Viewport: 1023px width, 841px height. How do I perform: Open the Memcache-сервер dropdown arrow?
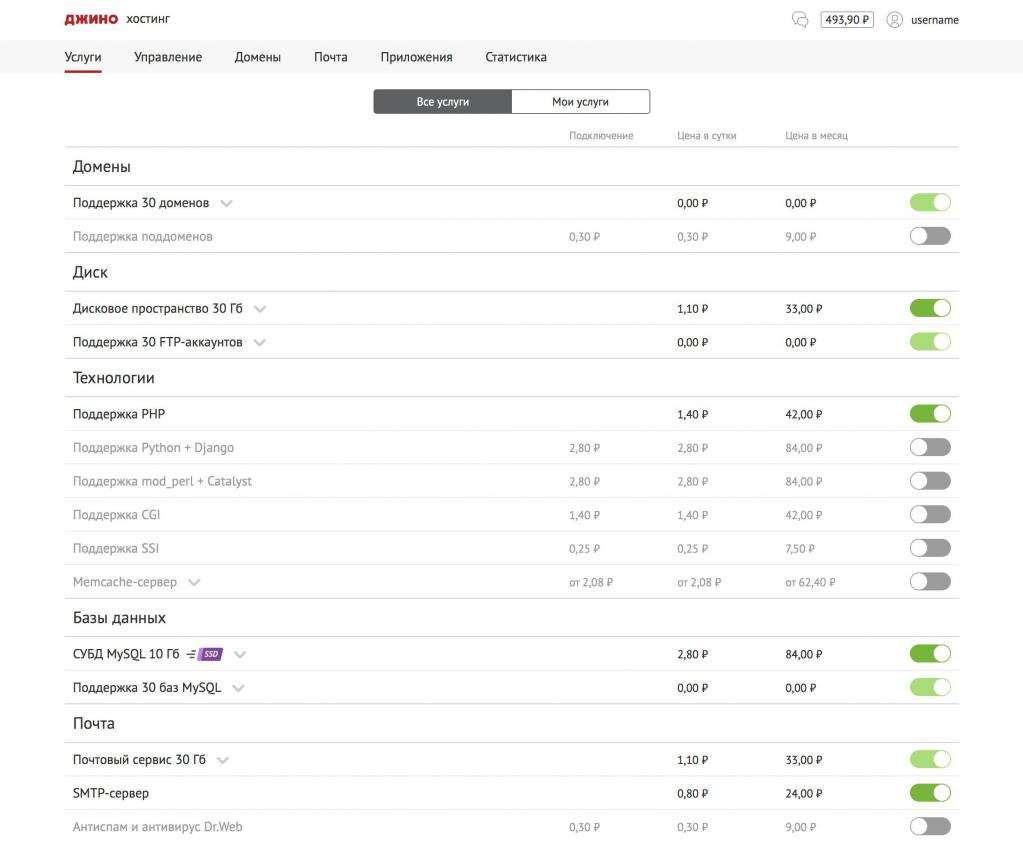(x=194, y=582)
